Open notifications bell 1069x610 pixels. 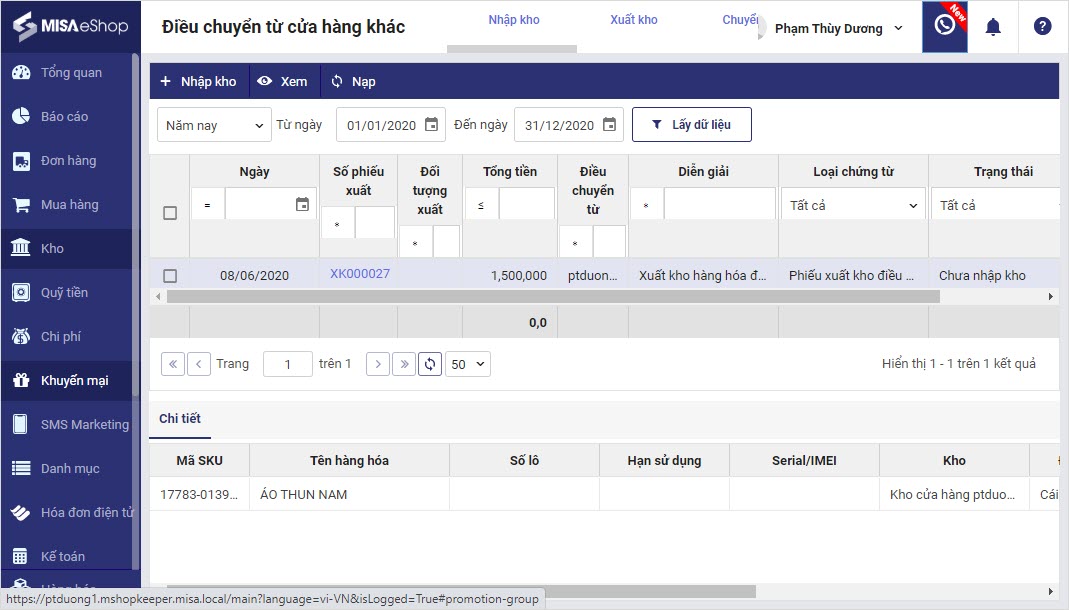tap(993, 27)
